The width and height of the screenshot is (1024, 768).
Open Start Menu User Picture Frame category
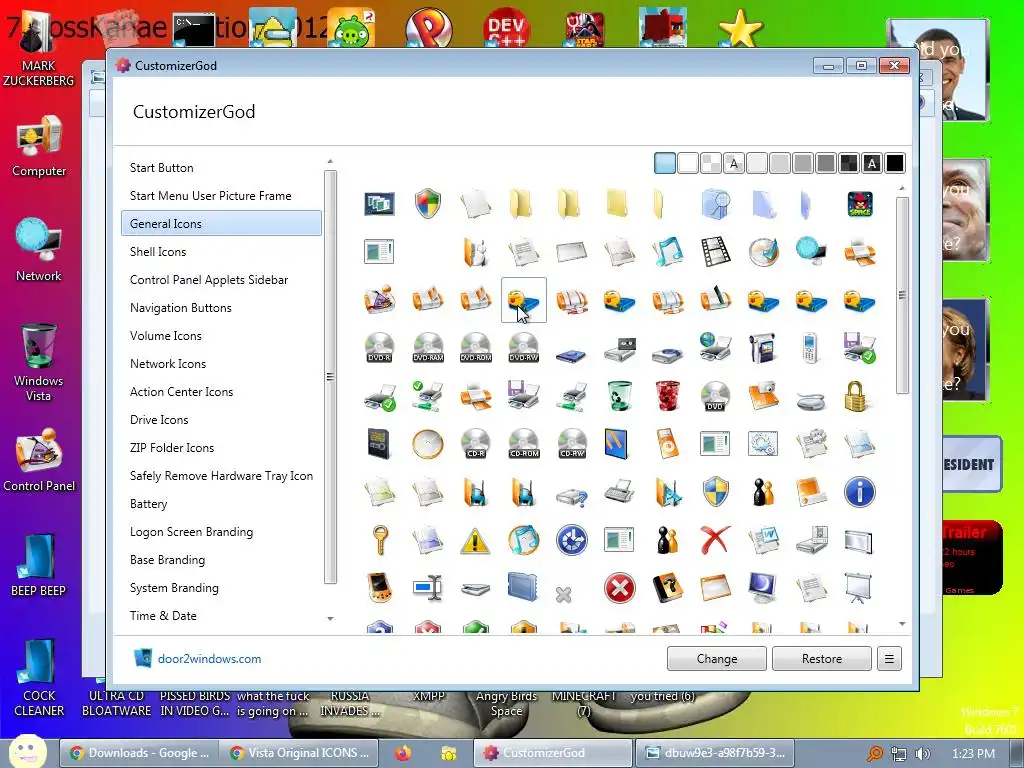(x=210, y=196)
